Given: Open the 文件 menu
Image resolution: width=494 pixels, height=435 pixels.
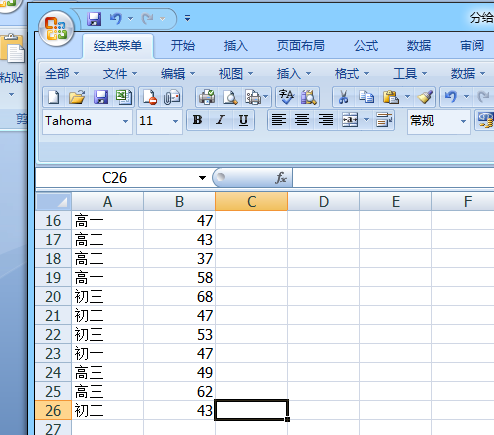Looking at the screenshot, I should (120, 74).
